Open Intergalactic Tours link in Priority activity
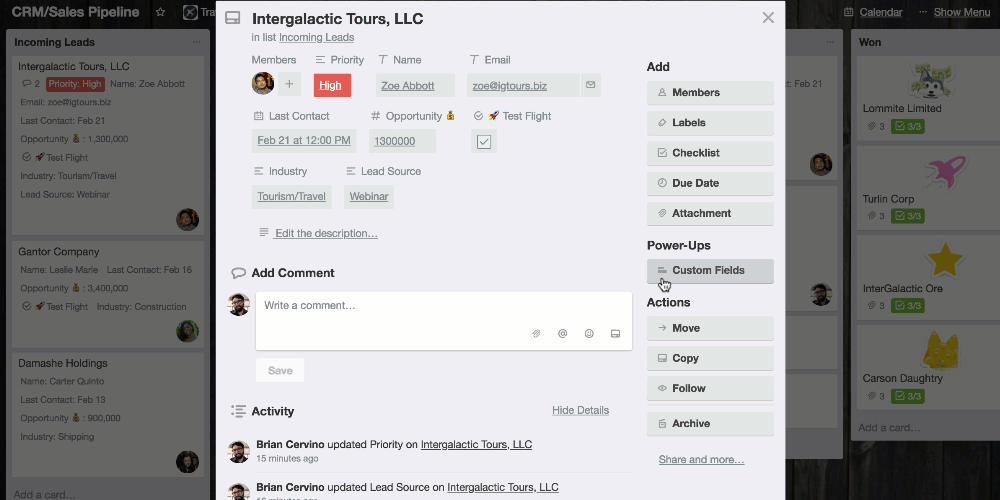The image size is (1000, 500). tap(476, 445)
